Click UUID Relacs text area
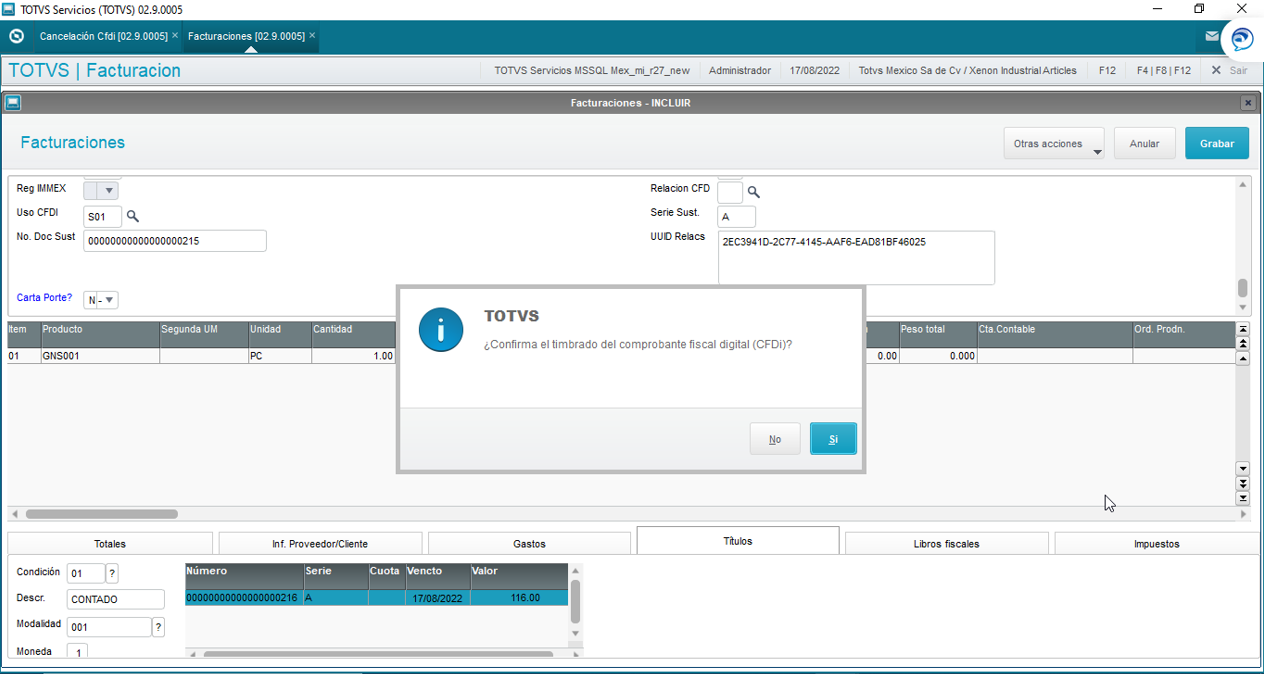The image size is (1264, 674). 856,258
